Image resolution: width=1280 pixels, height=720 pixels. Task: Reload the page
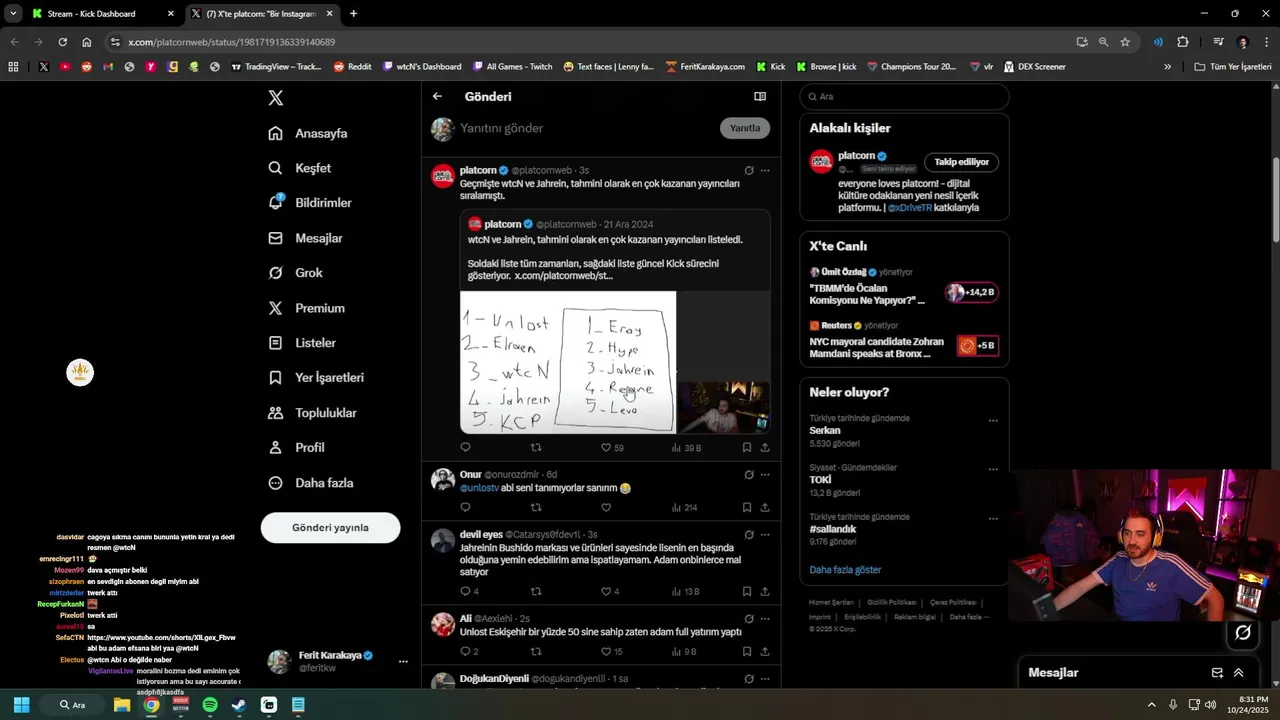click(62, 42)
